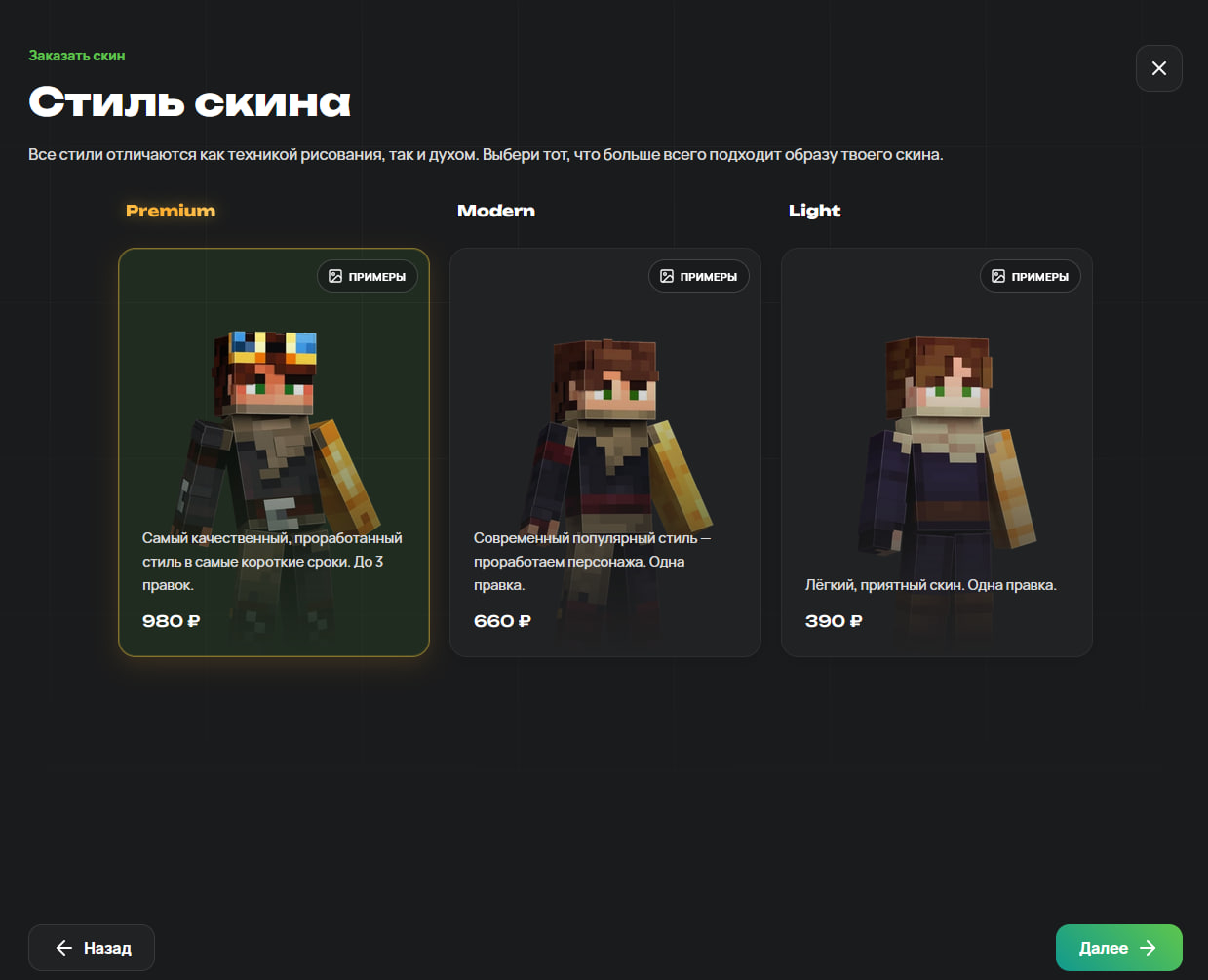
Task: Select the Premium skin style card
Action: tap(274, 452)
